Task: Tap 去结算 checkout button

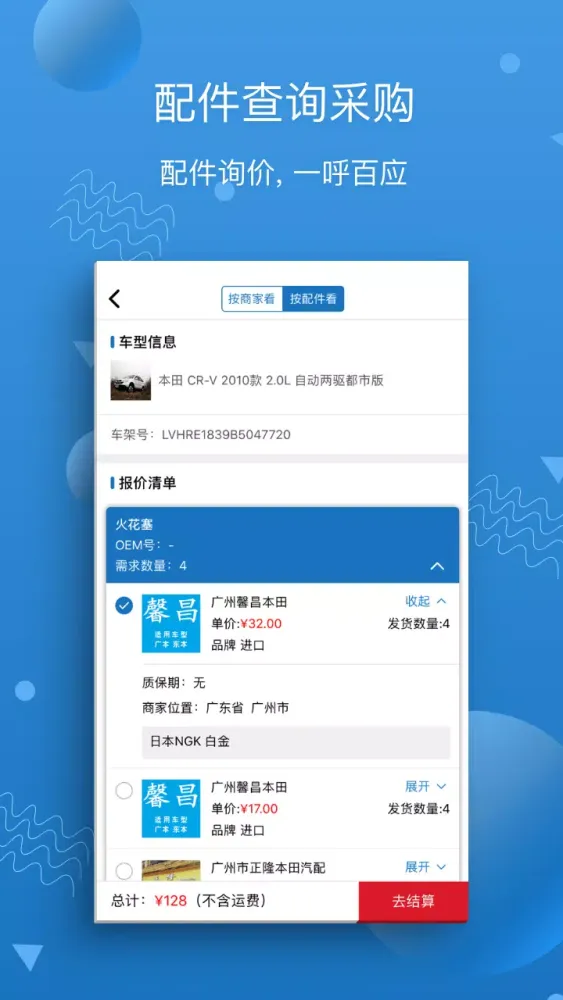Action: point(413,901)
